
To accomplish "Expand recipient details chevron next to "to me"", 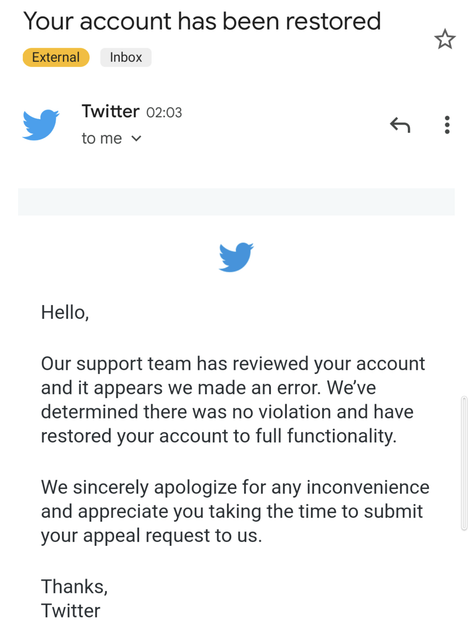I will 136,139.
